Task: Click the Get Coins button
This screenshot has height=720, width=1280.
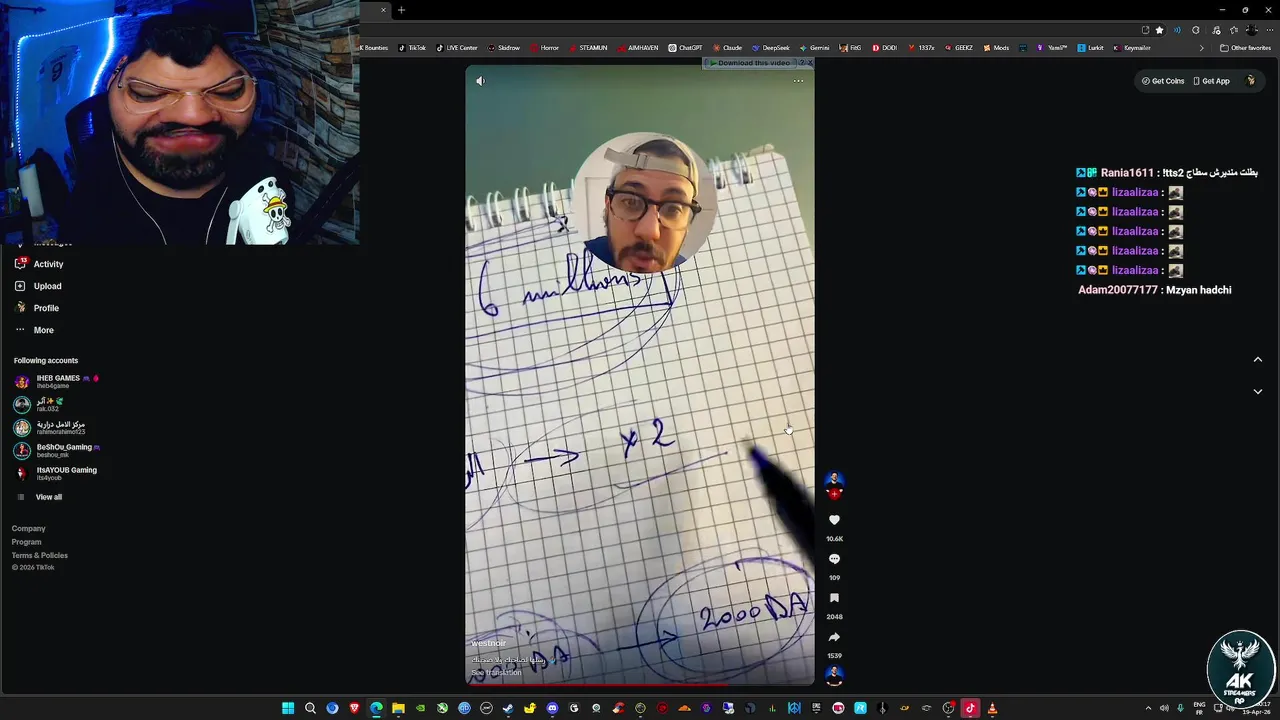Action: coord(1163,81)
